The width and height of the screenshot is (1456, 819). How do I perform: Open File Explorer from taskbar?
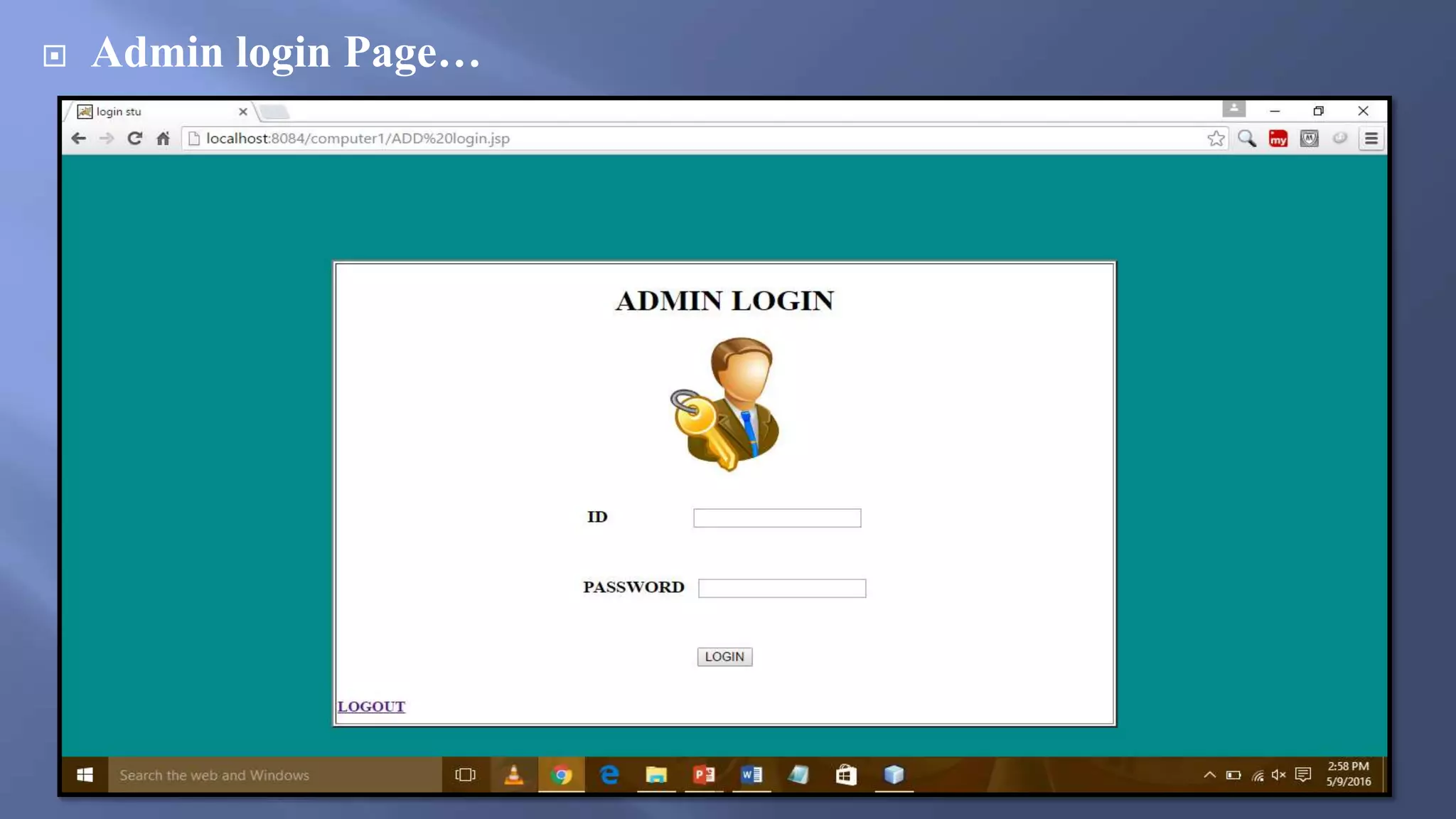pyautogui.click(x=656, y=775)
